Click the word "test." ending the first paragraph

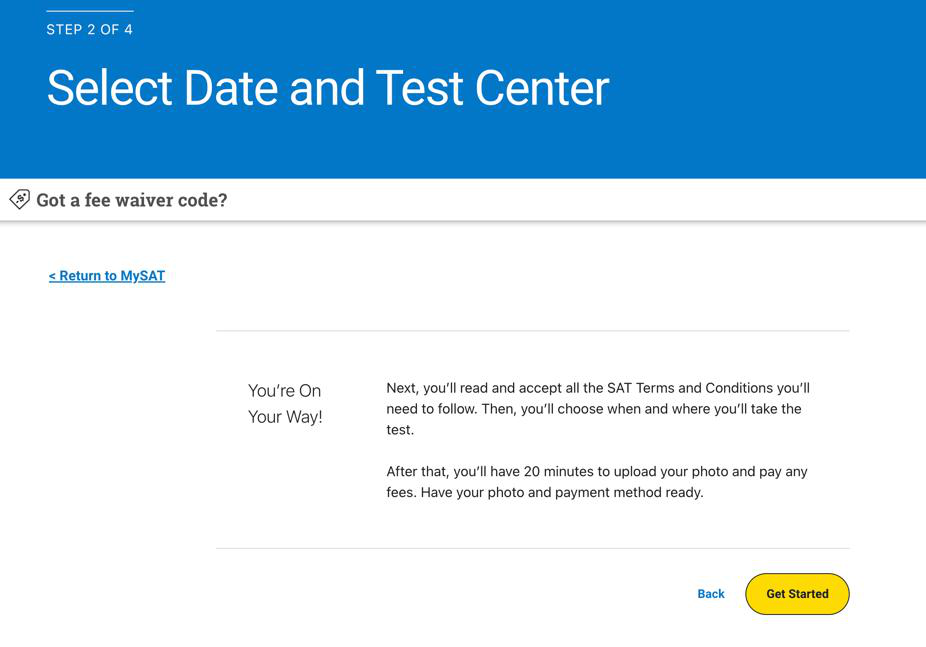(x=400, y=430)
